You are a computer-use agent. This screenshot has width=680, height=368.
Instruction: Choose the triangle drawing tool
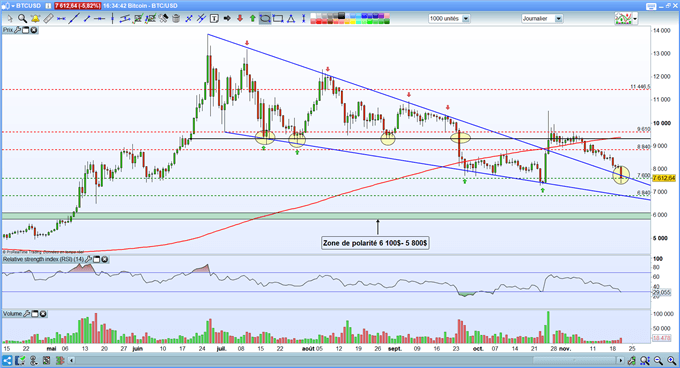click(291, 19)
